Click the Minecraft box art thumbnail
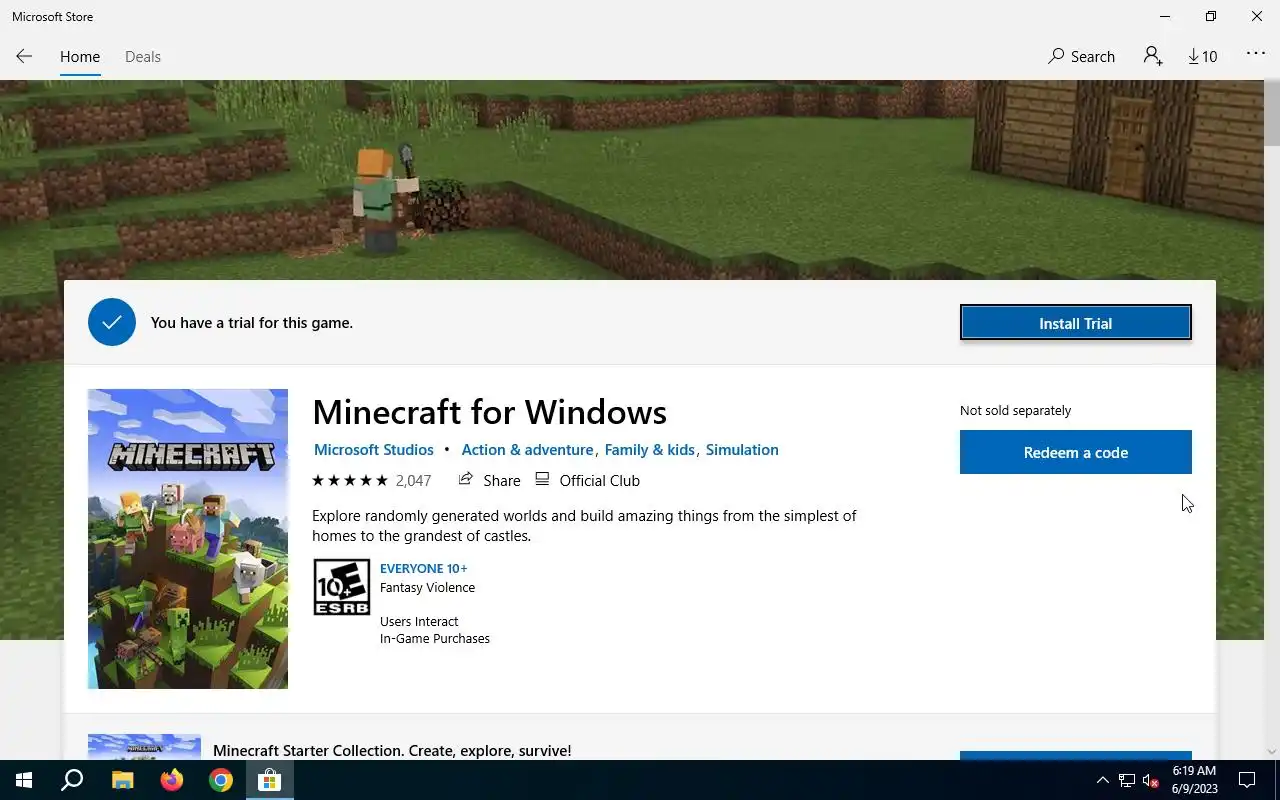Viewport: 1280px width, 800px height. point(188,539)
